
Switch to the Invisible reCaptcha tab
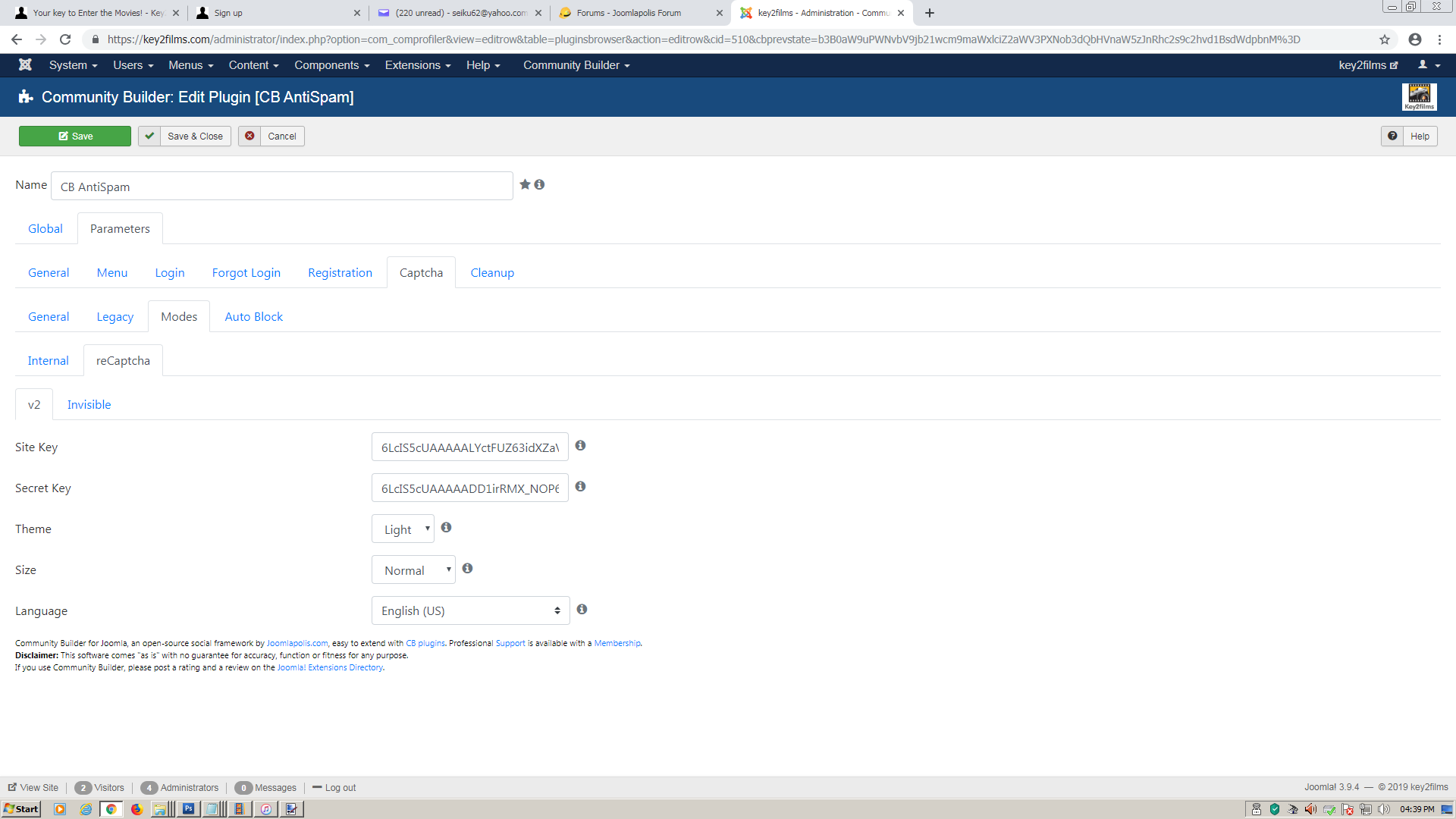coord(89,404)
